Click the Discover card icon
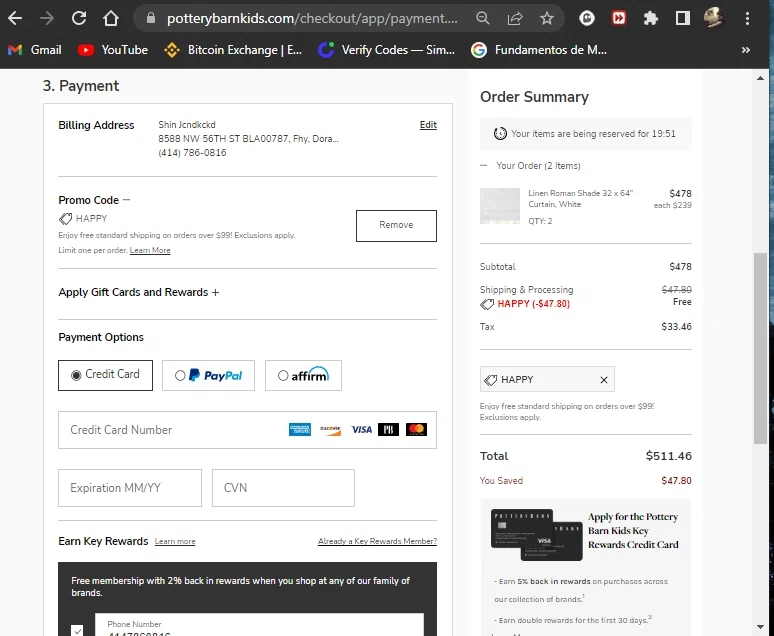Screen dimensions: 774x636 (330, 430)
